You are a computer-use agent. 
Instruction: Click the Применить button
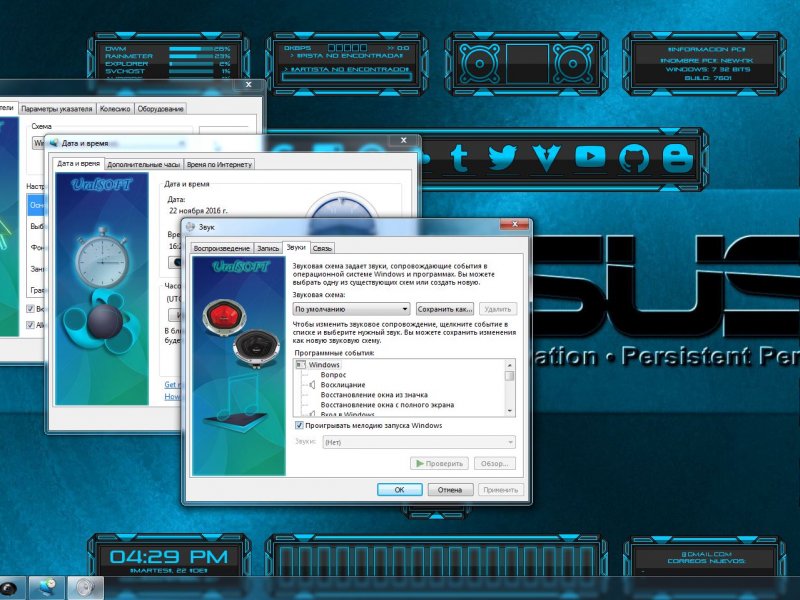pyautogui.click(x=501, y=490)
